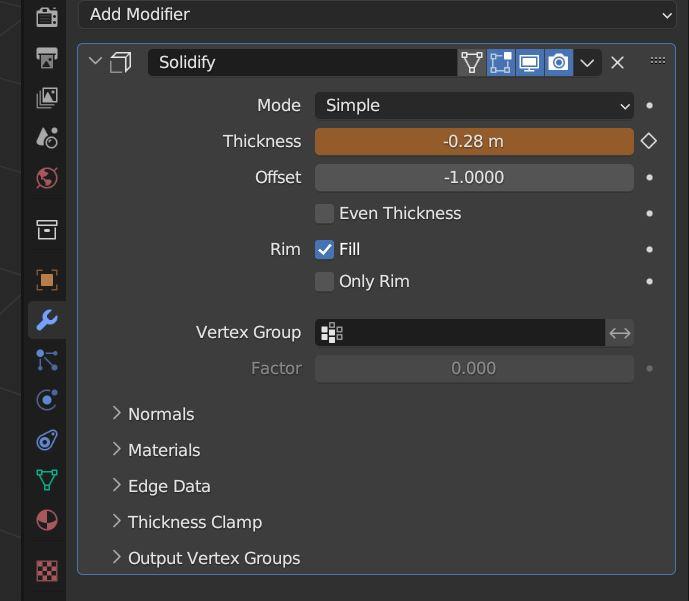Toggle Edit Mode display for Solidify

click(x=501, y=62)
